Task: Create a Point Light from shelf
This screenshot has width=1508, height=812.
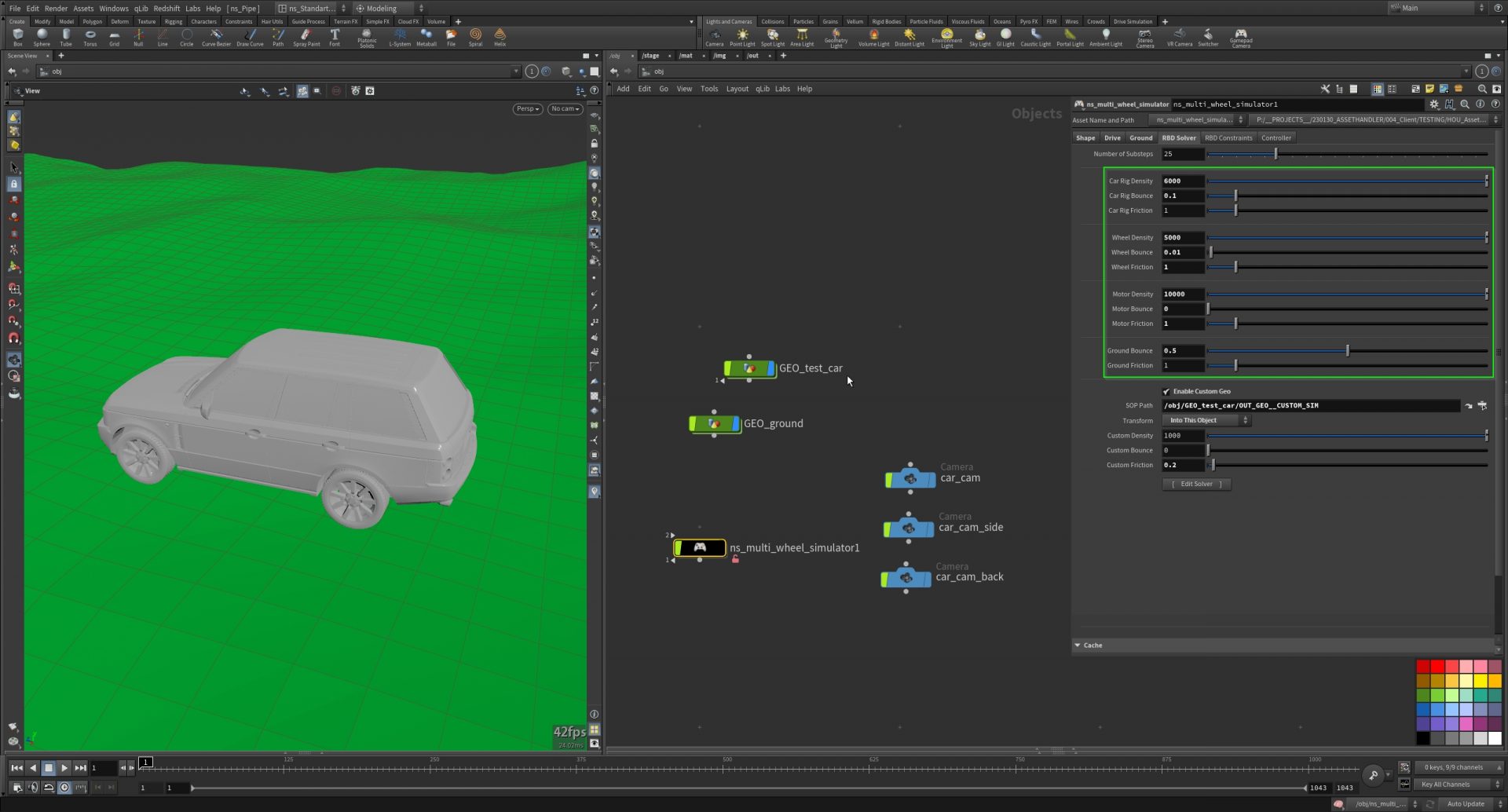Action: [741, 37]
